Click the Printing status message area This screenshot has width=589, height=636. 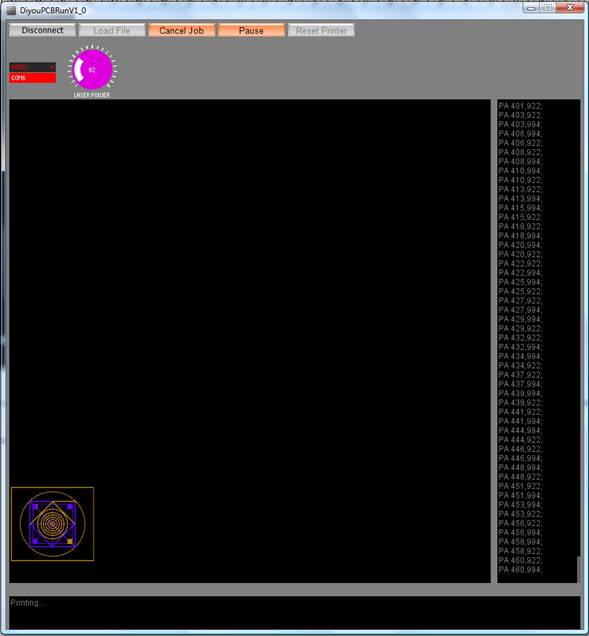(x=294, y=613)
